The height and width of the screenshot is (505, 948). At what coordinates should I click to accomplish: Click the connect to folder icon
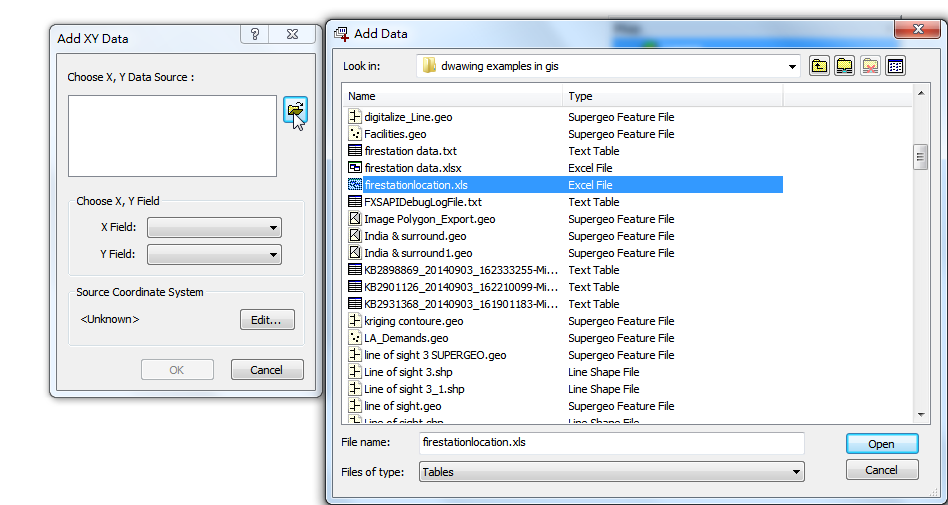844,66
